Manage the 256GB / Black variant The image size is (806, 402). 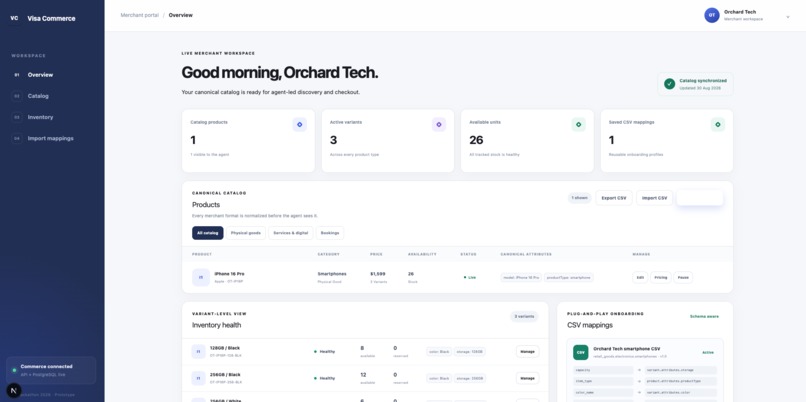[527, 378]
